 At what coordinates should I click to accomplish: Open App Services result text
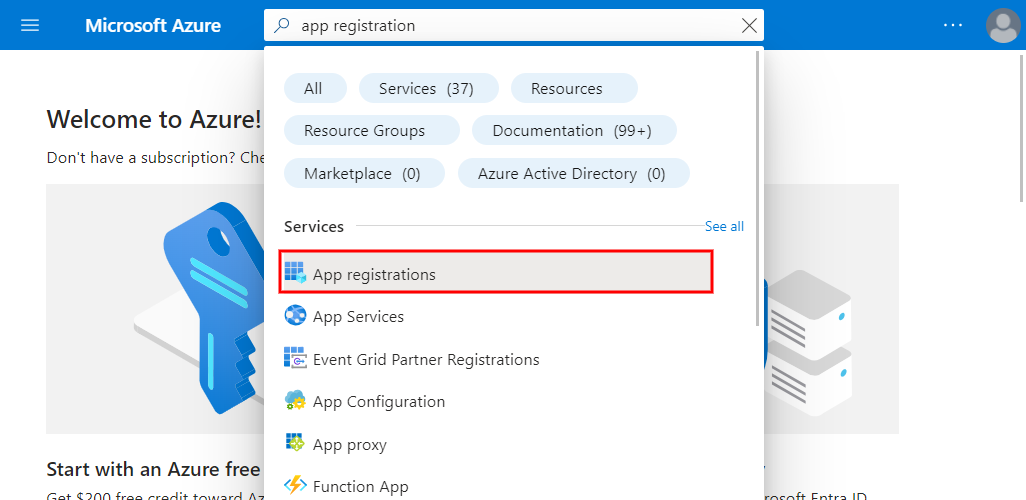[358, 317]
